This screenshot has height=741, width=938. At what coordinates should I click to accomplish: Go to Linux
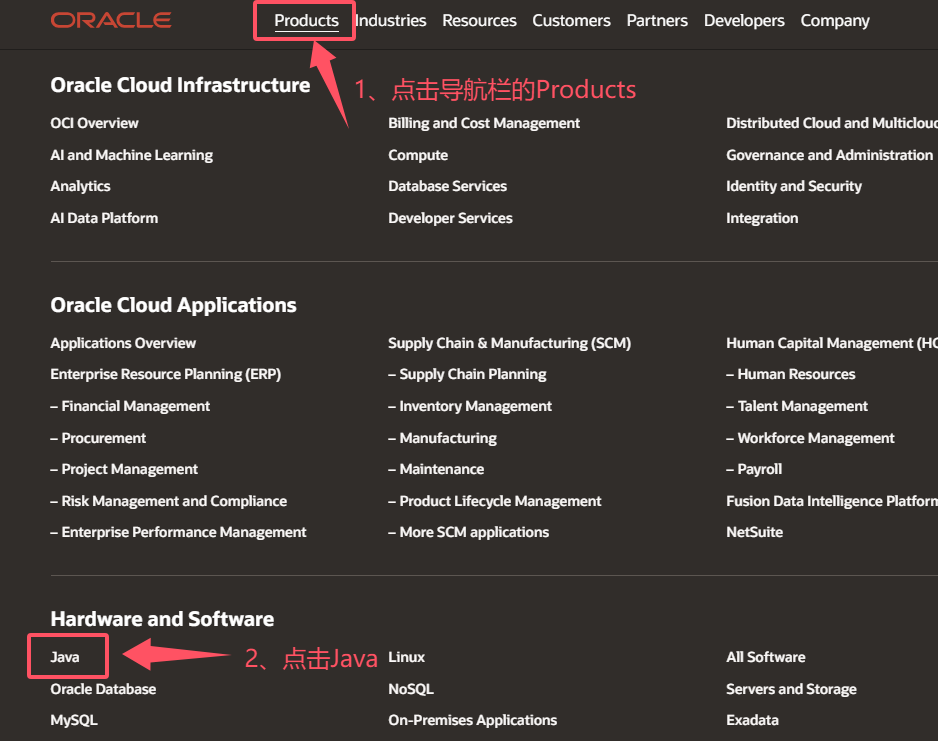[x=406, y=657]
